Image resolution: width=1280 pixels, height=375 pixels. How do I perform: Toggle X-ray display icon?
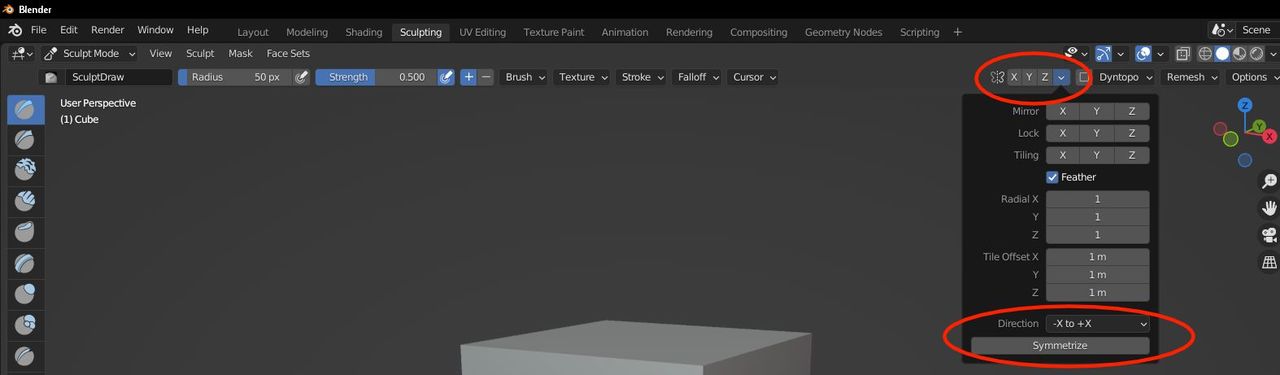pyautogui.click(x=1183, y=54)
